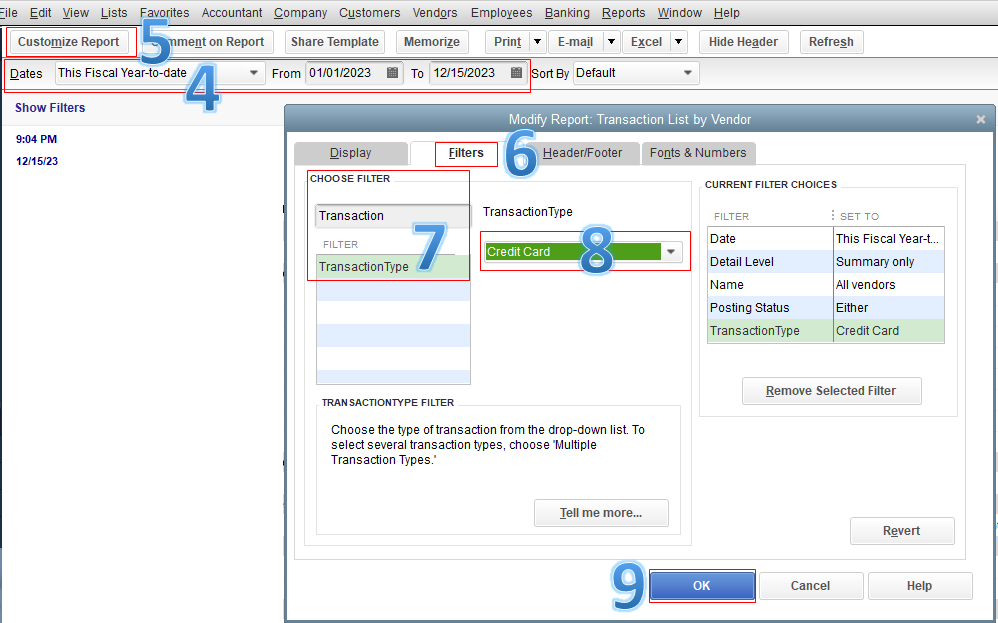Expand the E-mail dropdown arrow

(x=611, y=42)
